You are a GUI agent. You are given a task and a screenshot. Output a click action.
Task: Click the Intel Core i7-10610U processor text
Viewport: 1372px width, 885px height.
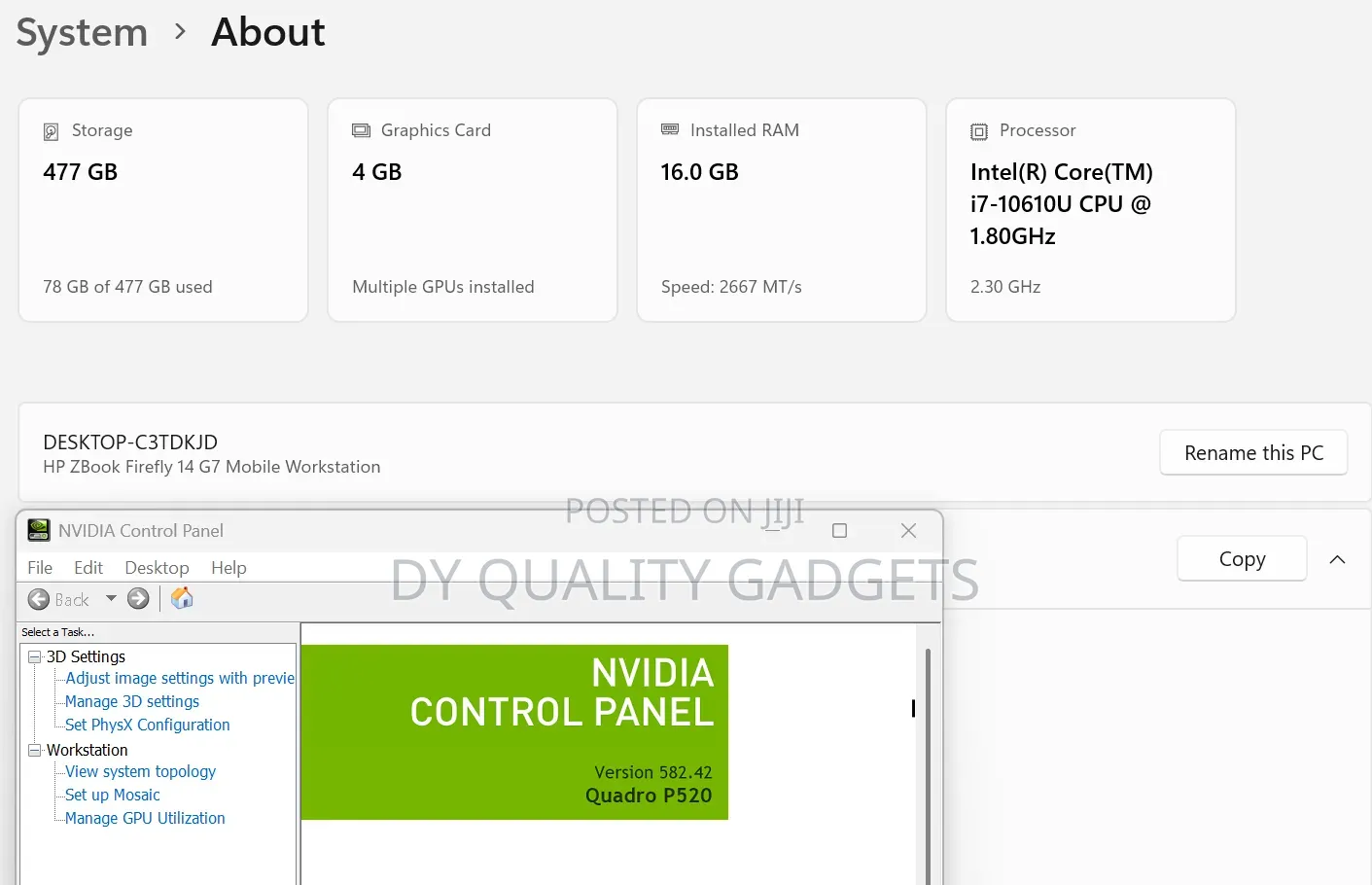[1061, 204]
